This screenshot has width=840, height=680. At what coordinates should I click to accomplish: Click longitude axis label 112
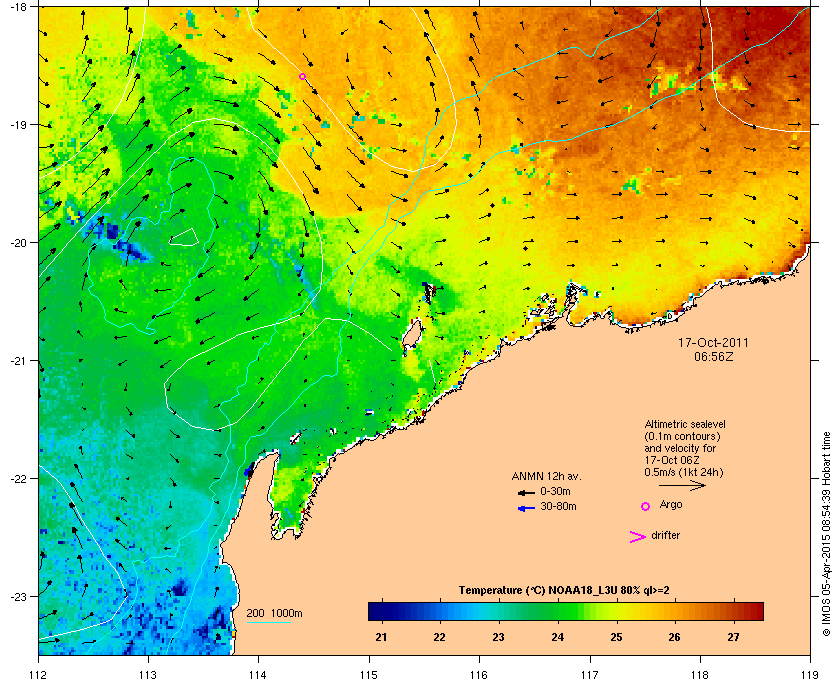point(39,674)
